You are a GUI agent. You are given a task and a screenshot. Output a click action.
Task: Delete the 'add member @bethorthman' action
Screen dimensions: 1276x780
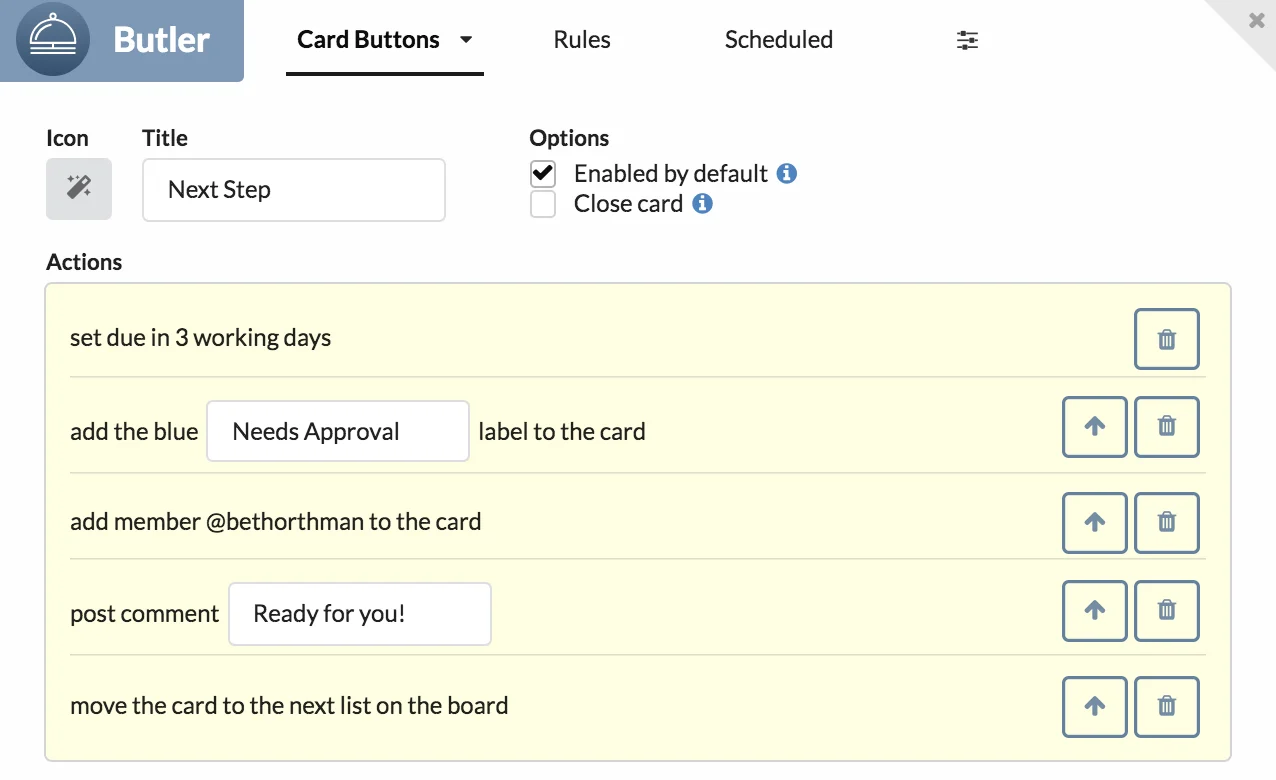click(1166, 523)
